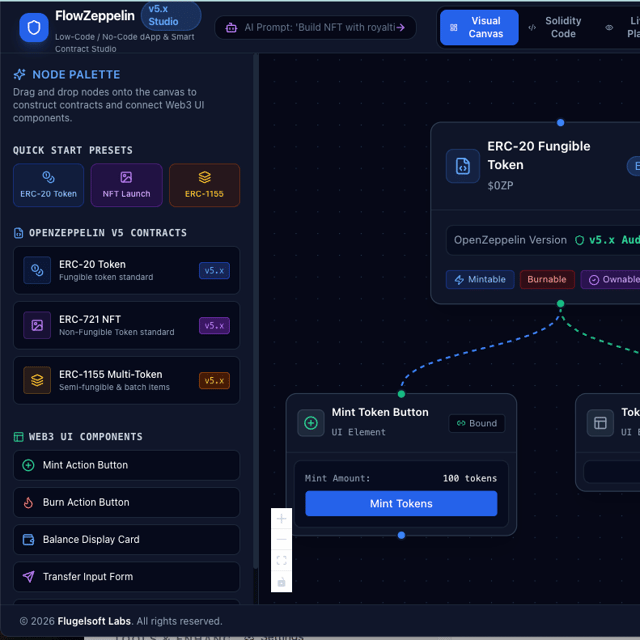Toggle the Mintable feature tag
The width and height of the screenshot is (640, 640).
coord(480,280)
